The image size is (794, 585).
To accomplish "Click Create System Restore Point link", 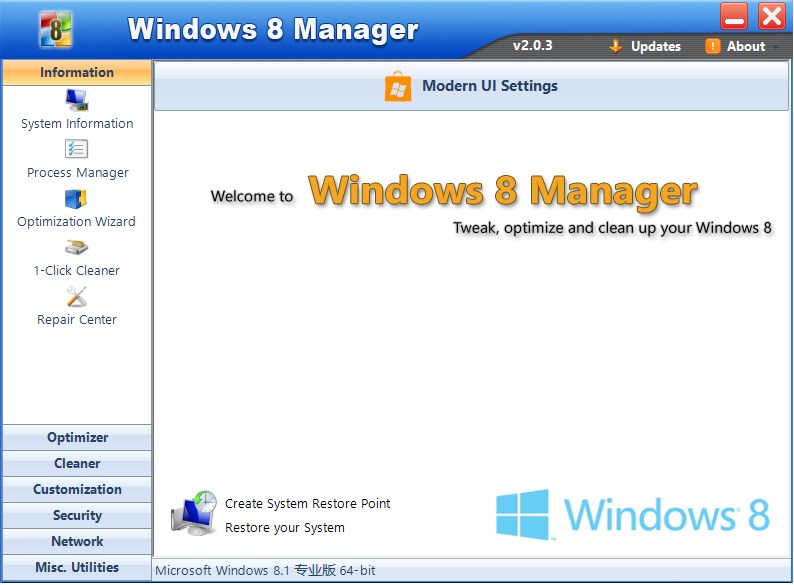I will click(307, 503).
